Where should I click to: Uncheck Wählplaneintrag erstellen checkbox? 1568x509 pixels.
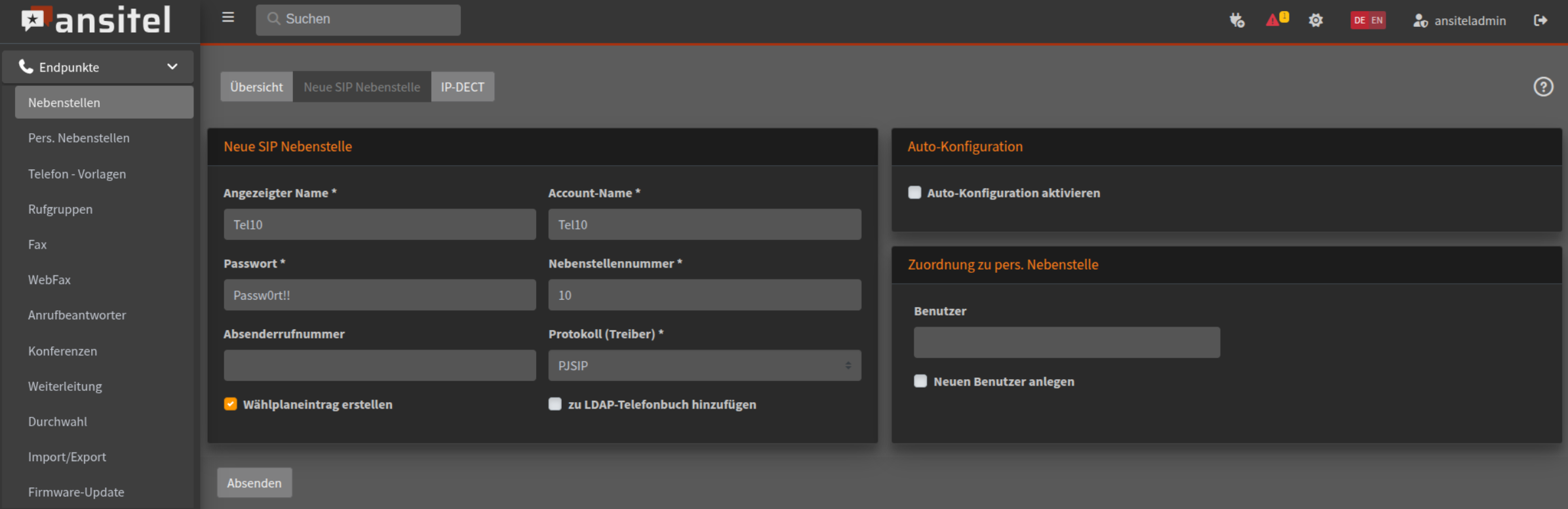[x=230, y=404]
